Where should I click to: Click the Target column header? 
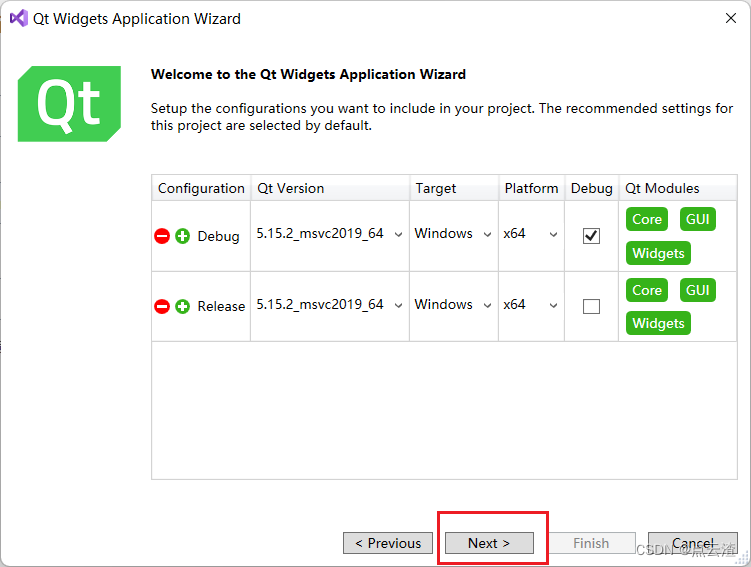pyautogui.click(x=454, y=188)
